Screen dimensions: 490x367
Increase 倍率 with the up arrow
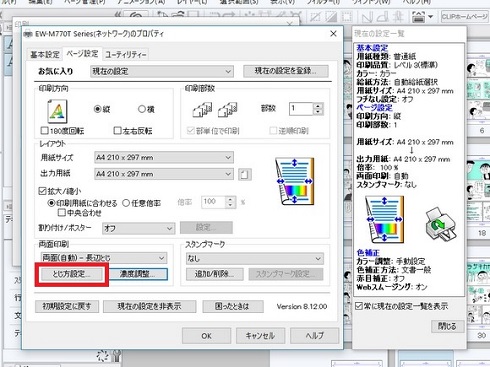(230, 199)
